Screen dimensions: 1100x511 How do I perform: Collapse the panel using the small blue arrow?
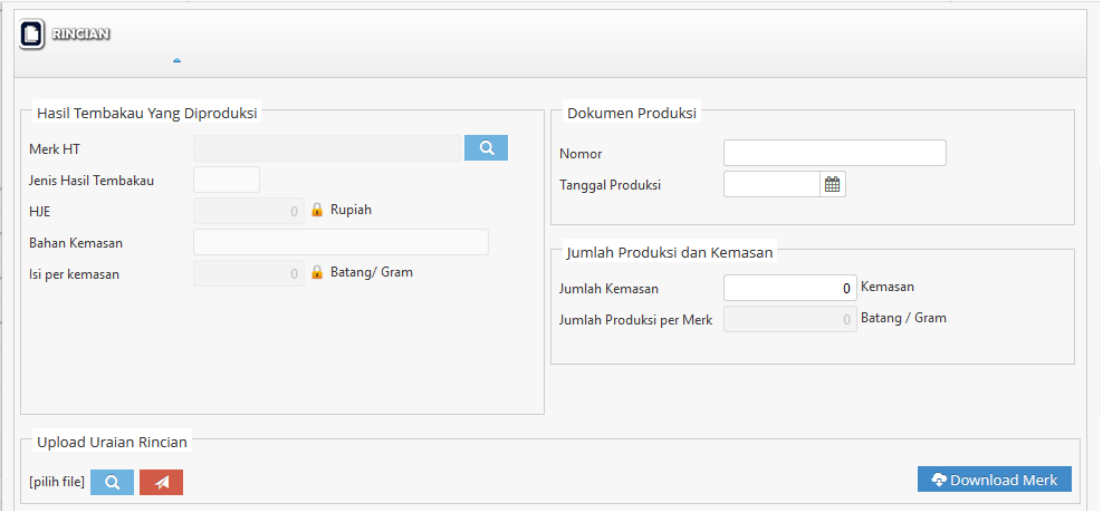click(177, 60)
